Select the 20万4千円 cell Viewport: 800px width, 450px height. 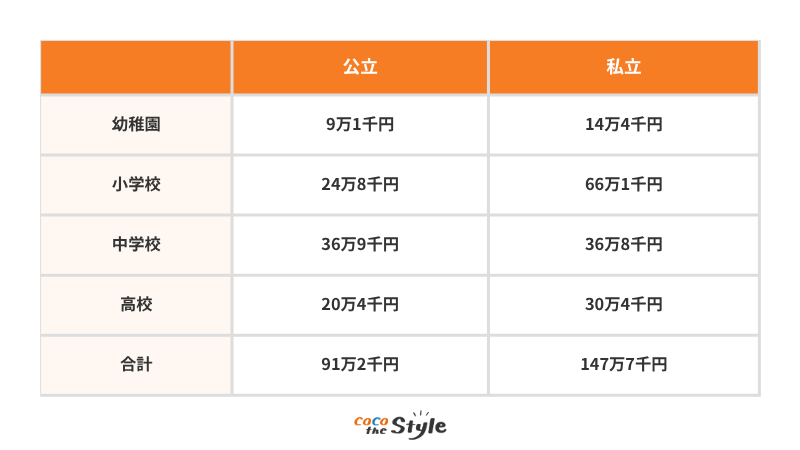point(360,305)
